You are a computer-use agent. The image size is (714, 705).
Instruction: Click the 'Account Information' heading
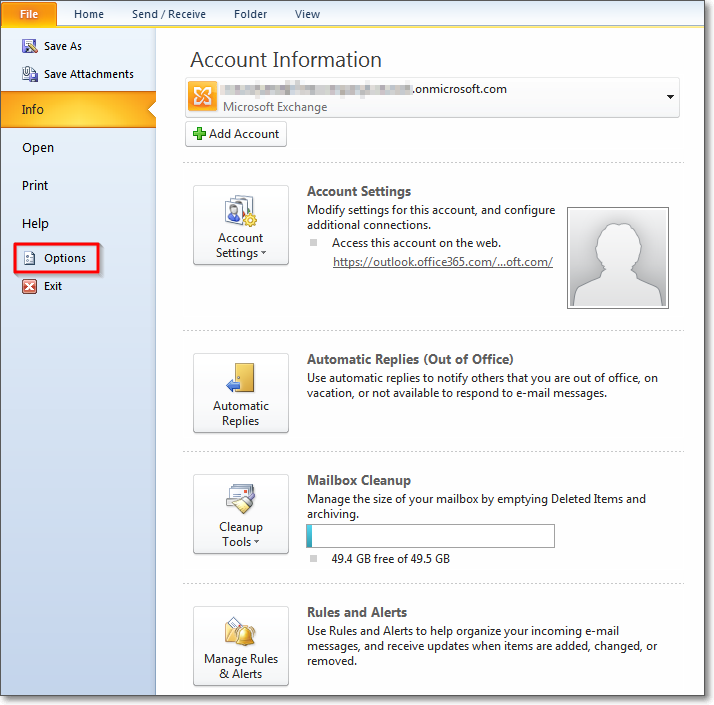[286, 60]
